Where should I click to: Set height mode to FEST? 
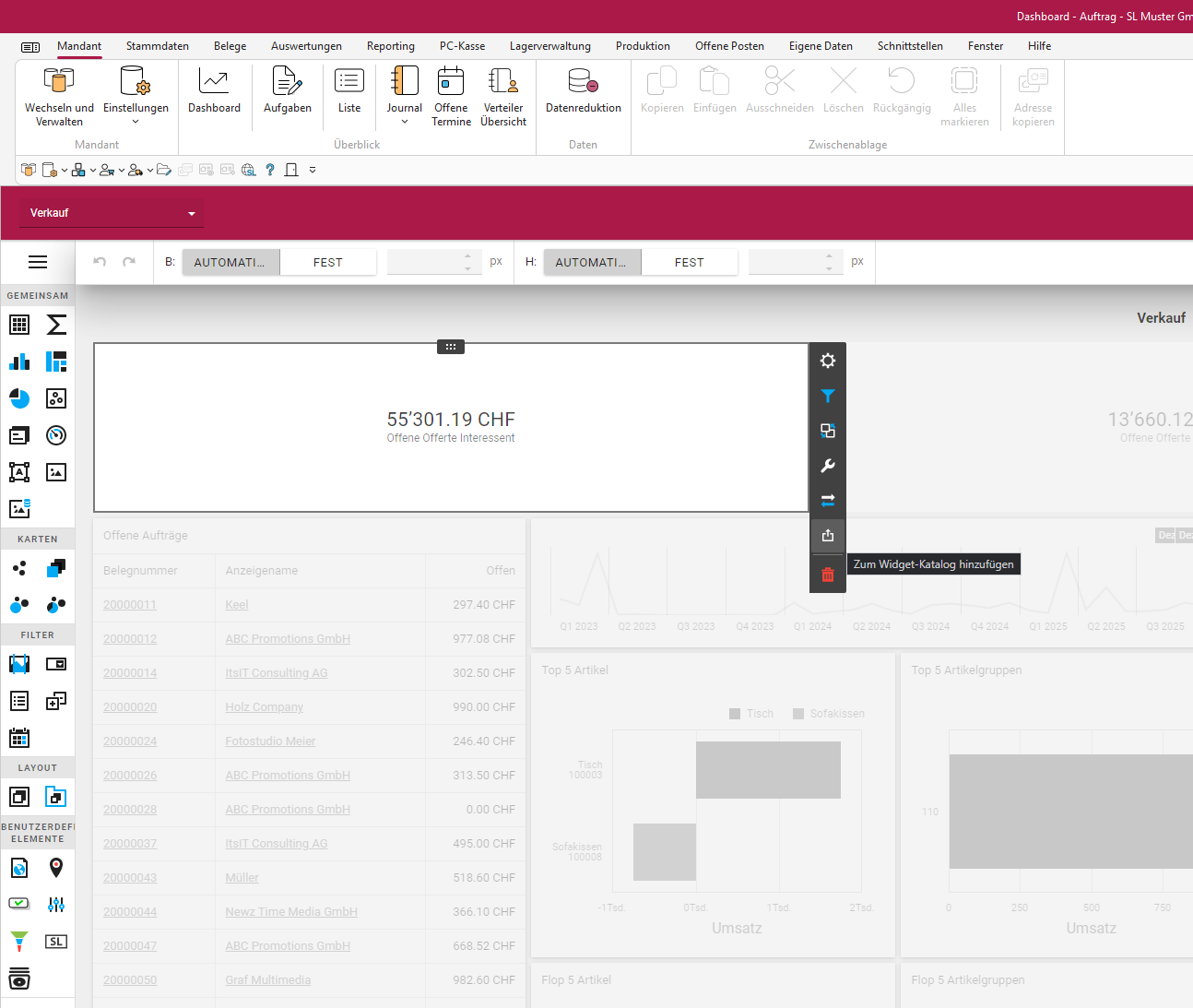tap(689, 262)
